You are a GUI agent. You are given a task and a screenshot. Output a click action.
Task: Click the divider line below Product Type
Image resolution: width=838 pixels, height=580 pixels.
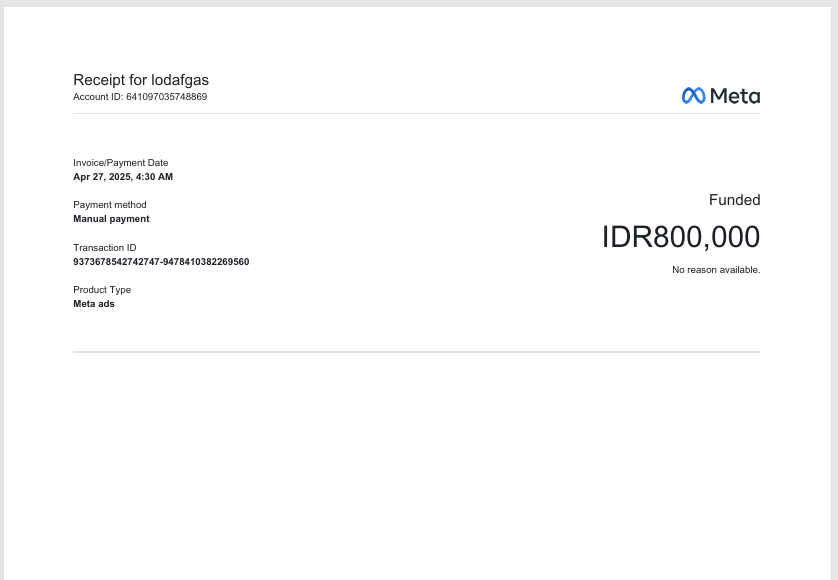416,352
